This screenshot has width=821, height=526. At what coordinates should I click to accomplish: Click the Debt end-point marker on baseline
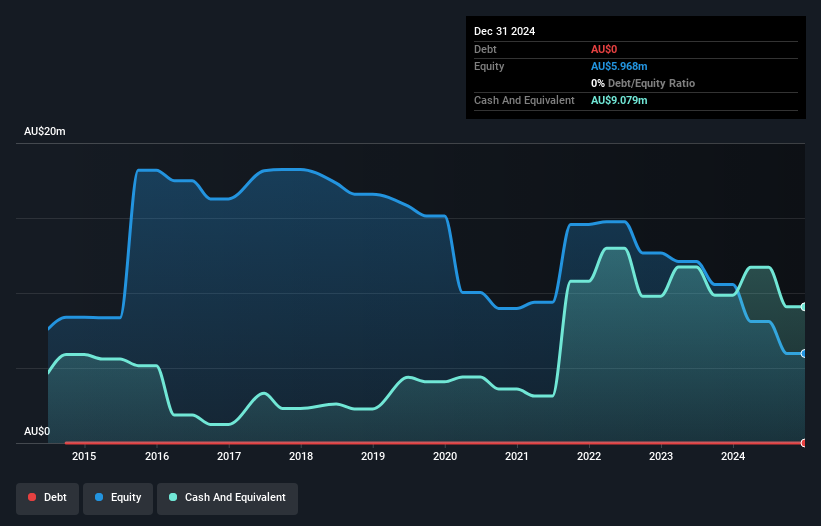(804, 443)
